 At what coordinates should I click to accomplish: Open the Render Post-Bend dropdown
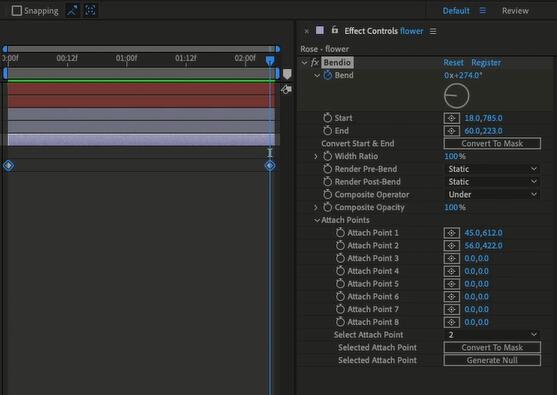click(x=492, y=182)
